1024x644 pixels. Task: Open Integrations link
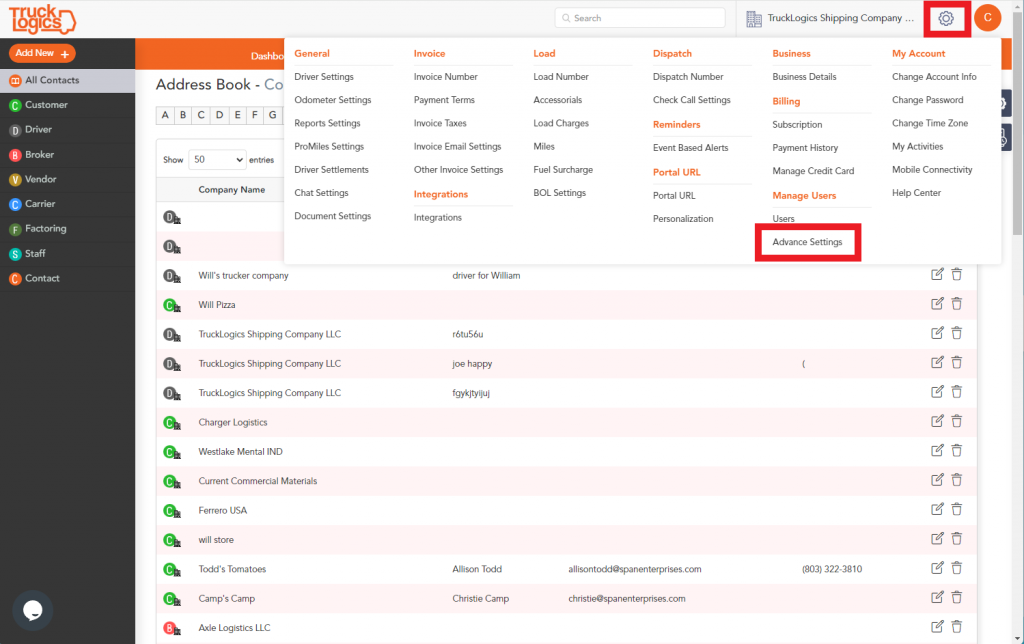(x=438, y=217)
